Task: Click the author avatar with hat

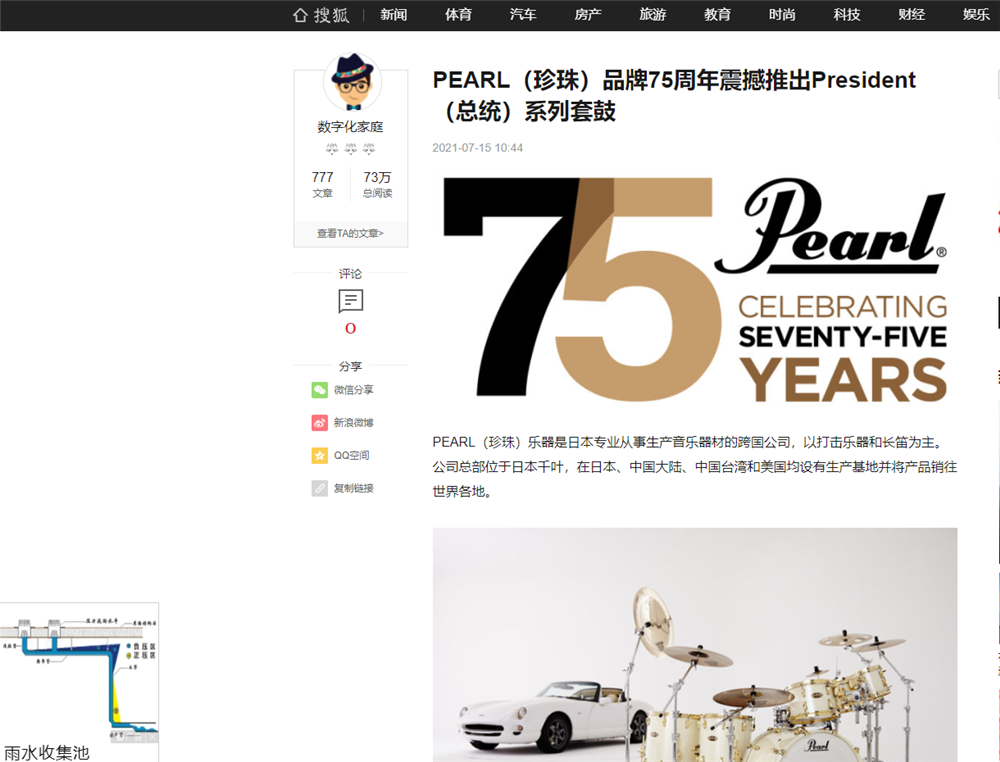Action: [352, 83]
